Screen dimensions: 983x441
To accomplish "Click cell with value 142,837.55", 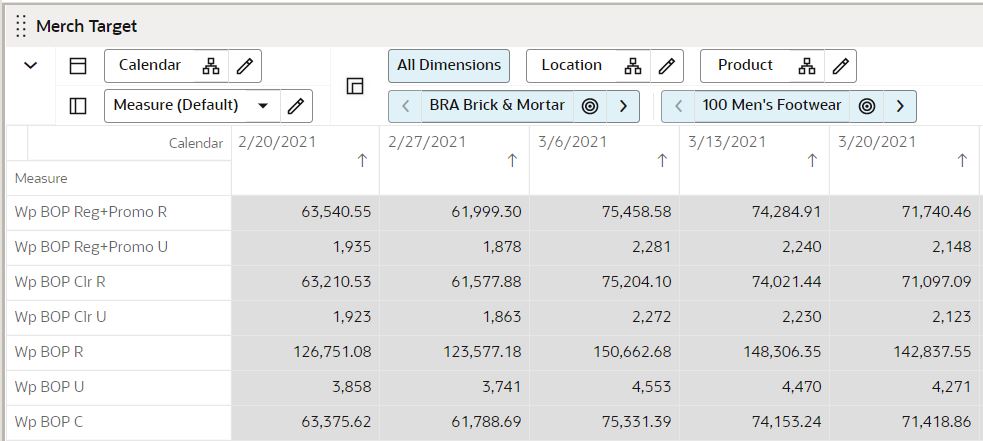I will click(x=905, y=352).
